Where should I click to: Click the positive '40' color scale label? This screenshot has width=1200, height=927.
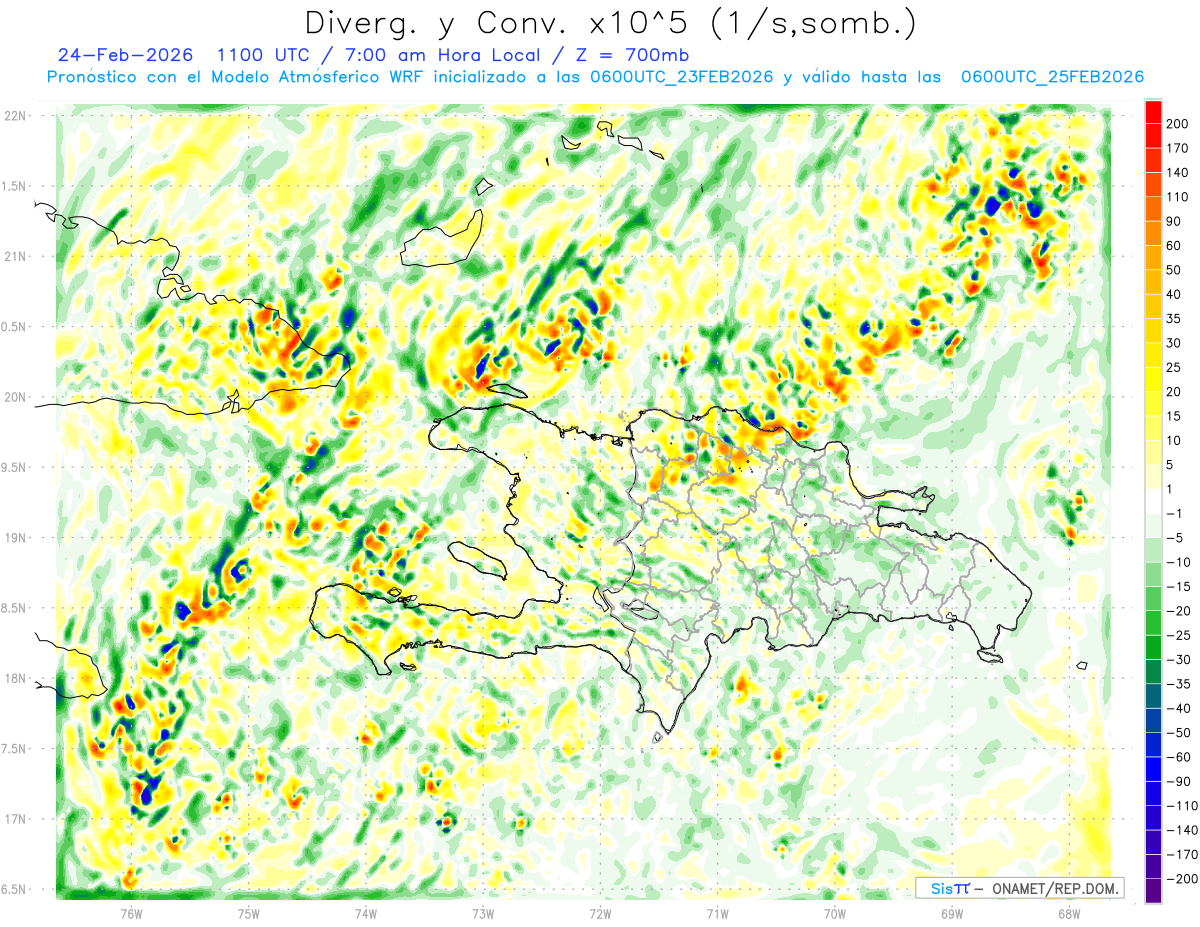(1174, 294)
